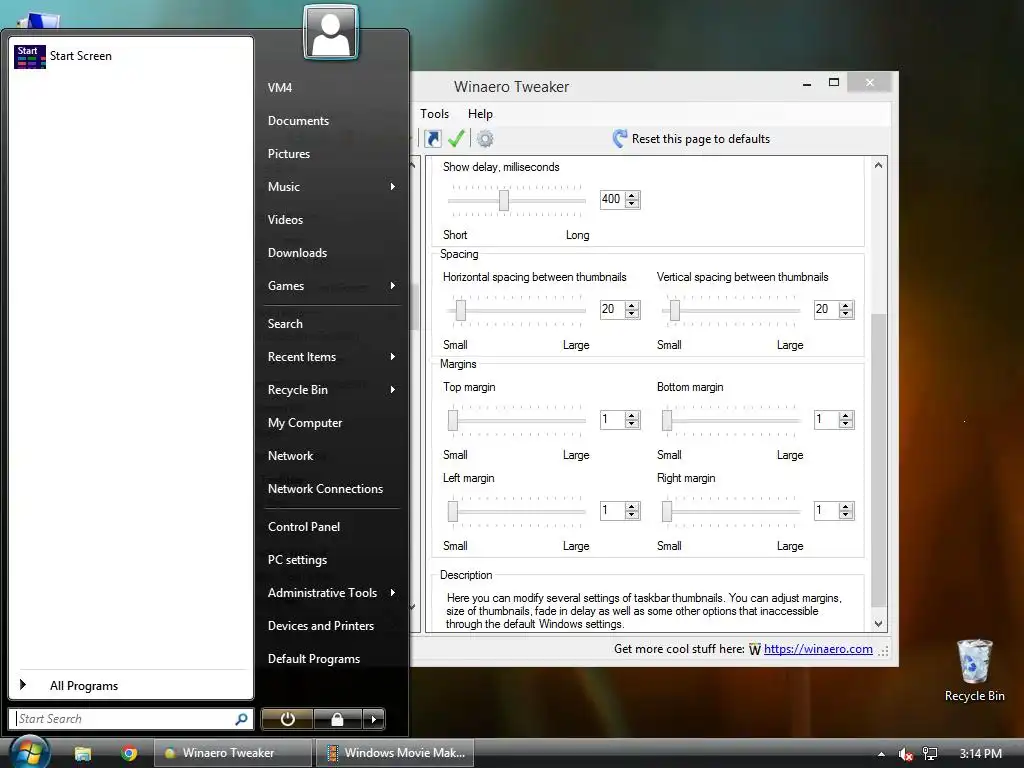Image resolution: width=1024 pixels, height=768 pixels.
Task: Increase Vertical spacing with up arrow
Action: pos(846,305)
